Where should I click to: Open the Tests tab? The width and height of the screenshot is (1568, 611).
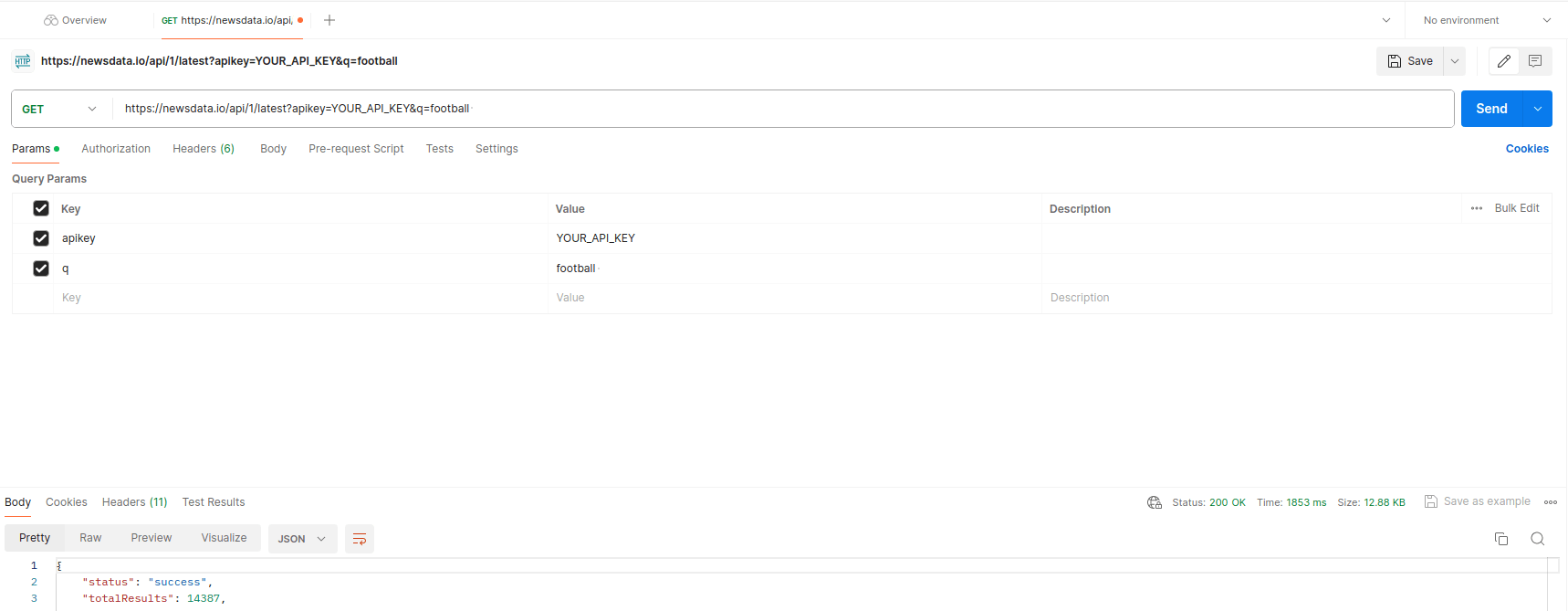439,149
